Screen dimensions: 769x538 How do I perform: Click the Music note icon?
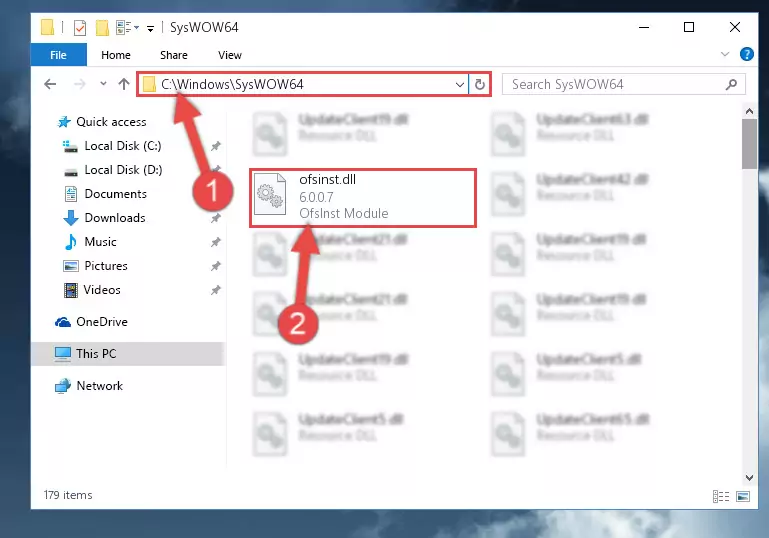(x=71, y=242)
